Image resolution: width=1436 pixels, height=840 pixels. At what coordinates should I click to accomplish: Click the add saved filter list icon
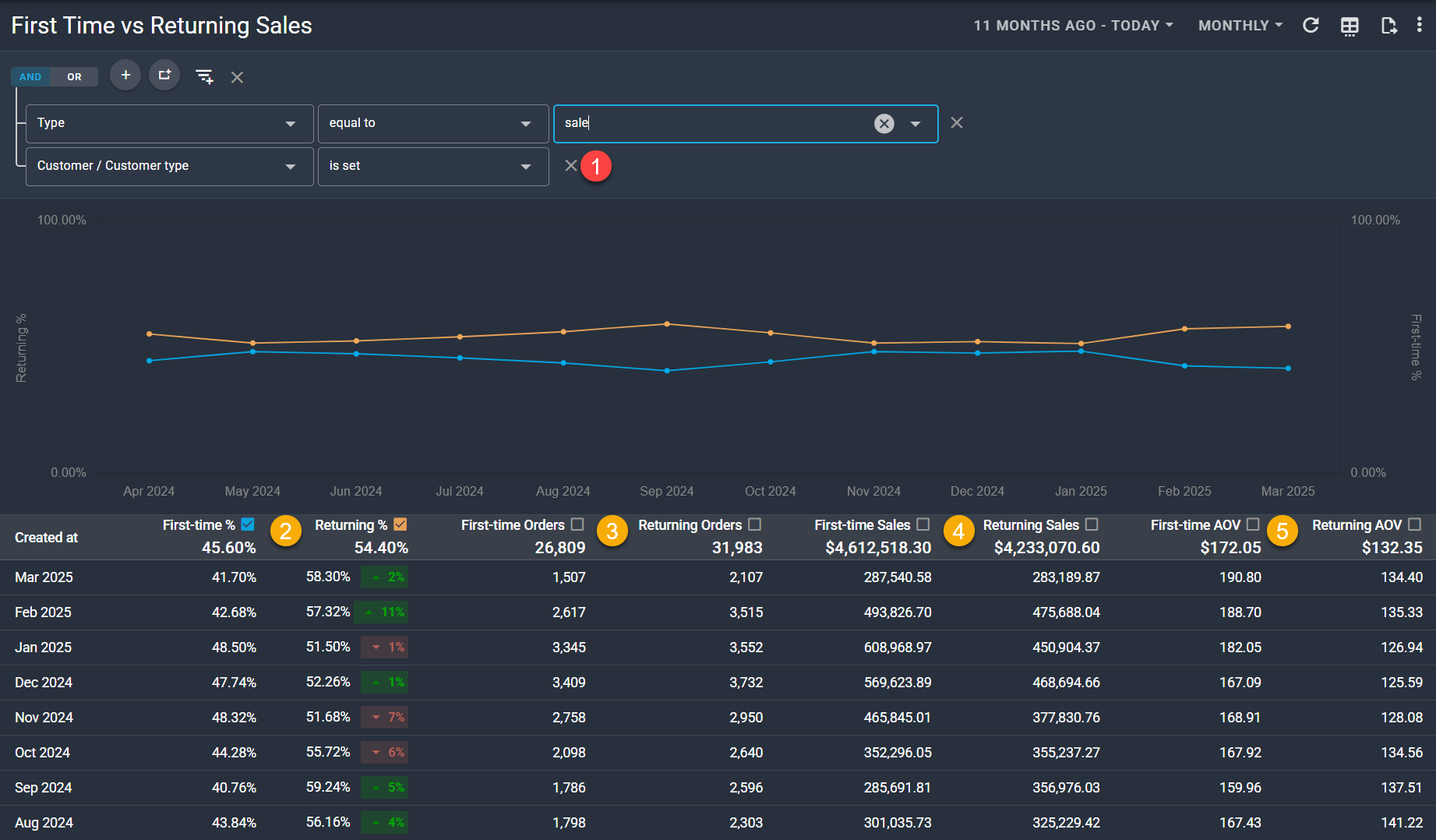[204, 76]
